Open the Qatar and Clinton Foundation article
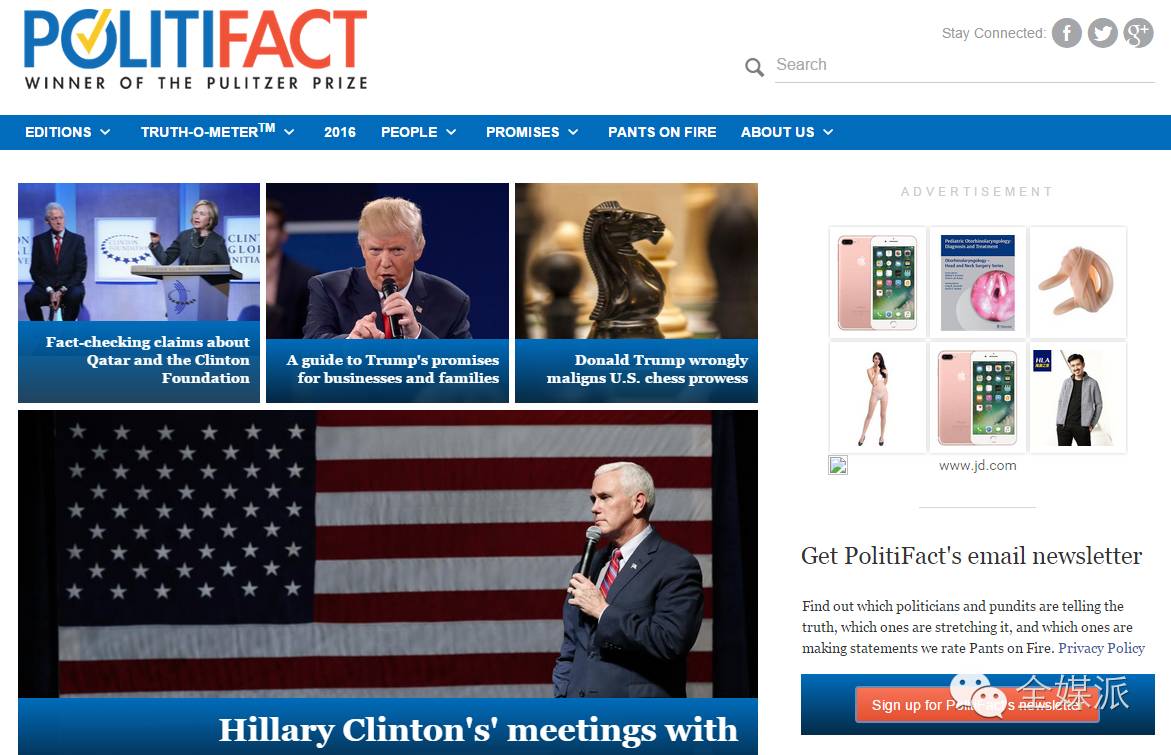The height and width of the screenshot is (755, 1171). (139, 293)
